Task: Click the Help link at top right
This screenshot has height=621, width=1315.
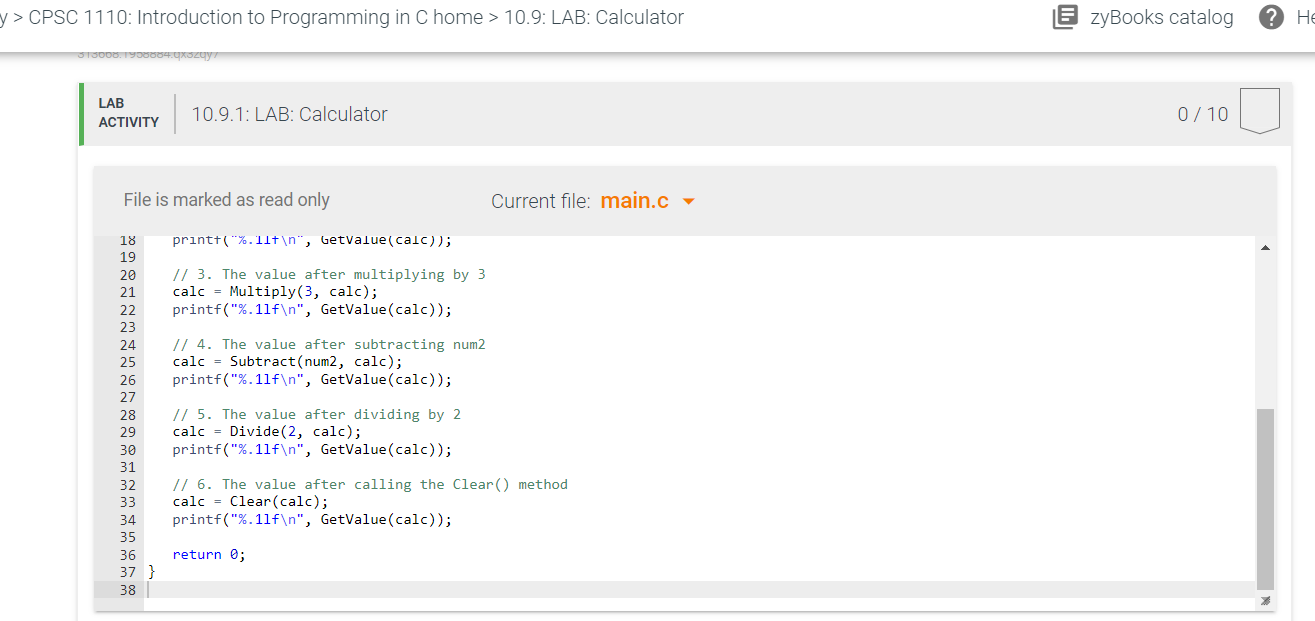Action: (x=1303, y=17)
